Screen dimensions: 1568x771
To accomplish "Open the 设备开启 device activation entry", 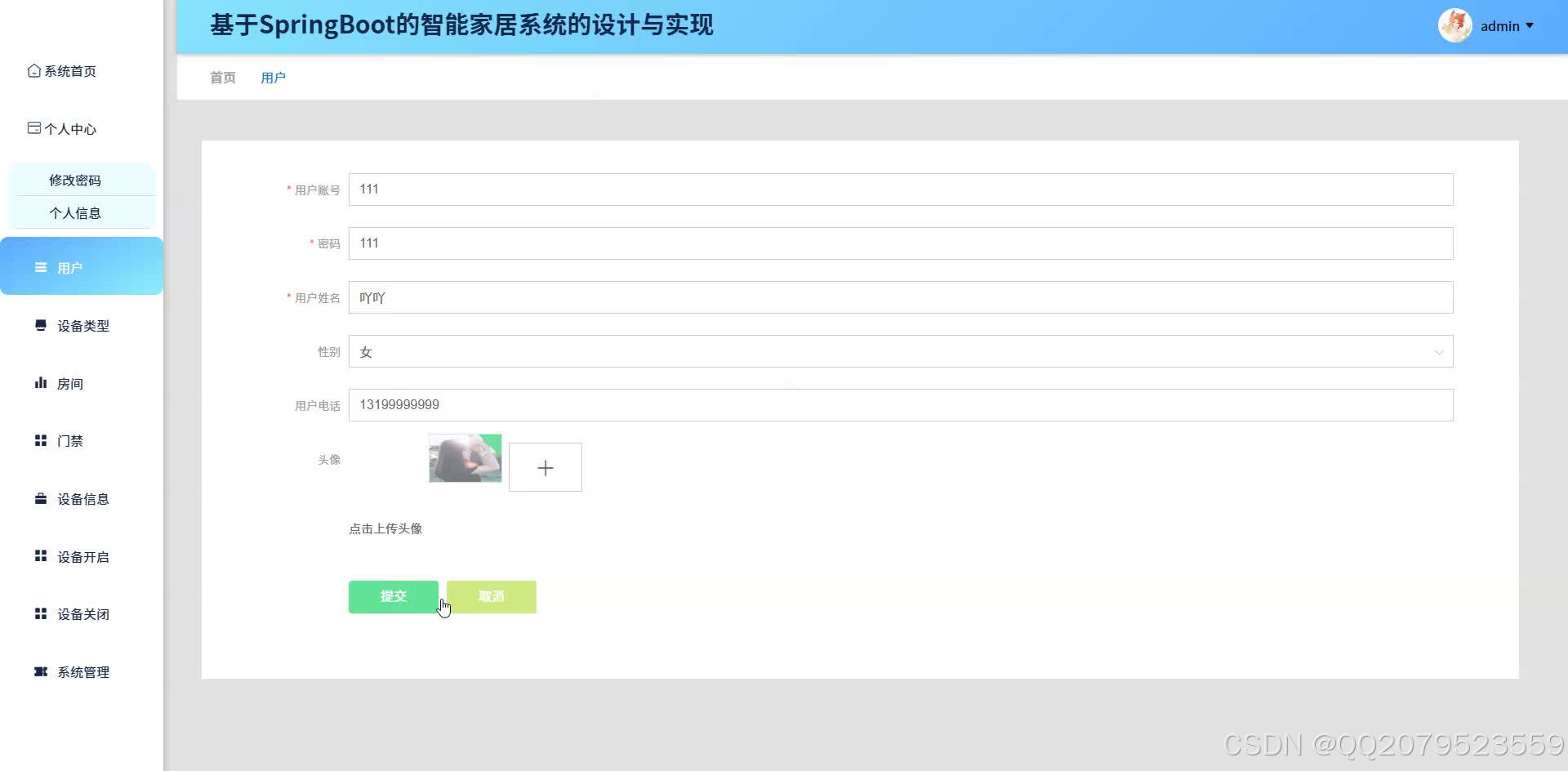I will pyautogui.click(x=82, y=556).
